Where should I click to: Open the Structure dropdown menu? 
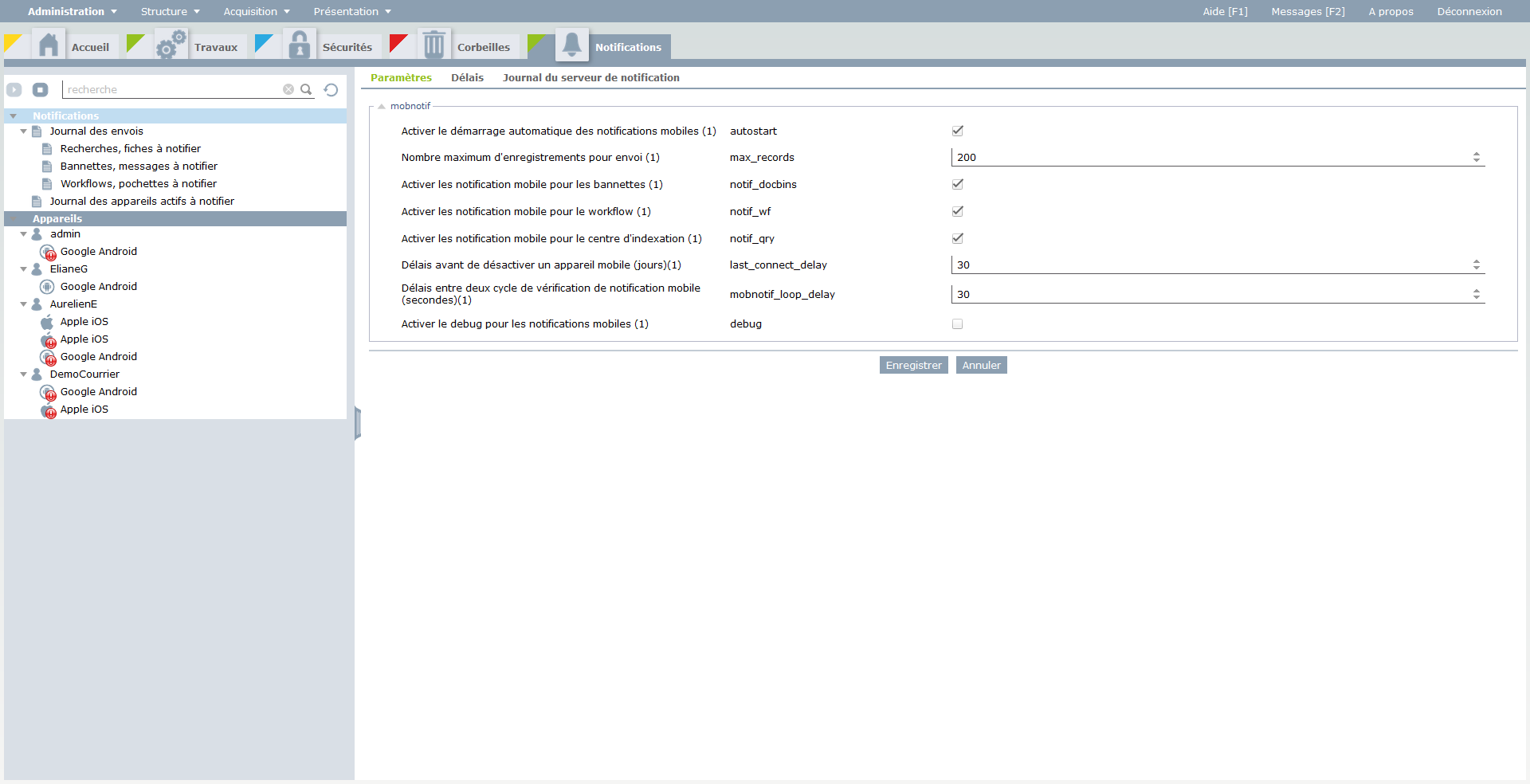point(170,11)
